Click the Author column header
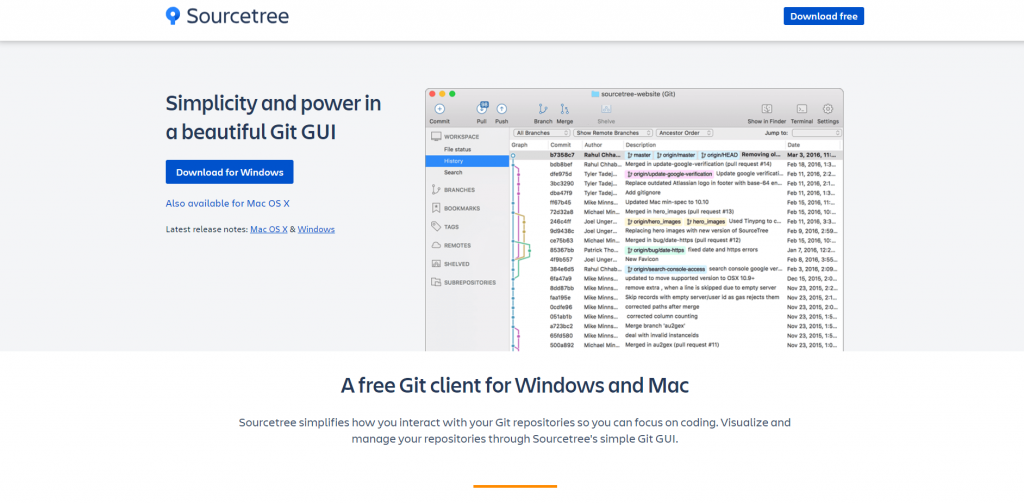Viewport: 1024px width, 503px height. click(x=593, y=144)
